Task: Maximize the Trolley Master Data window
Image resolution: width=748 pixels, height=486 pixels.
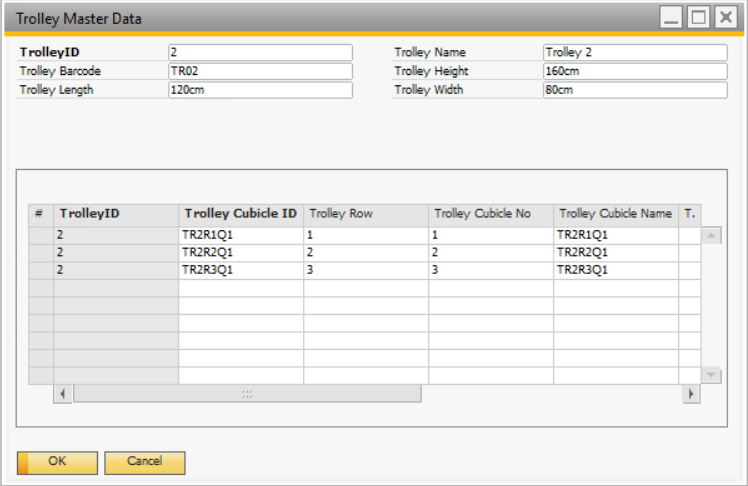Action: 698,18
